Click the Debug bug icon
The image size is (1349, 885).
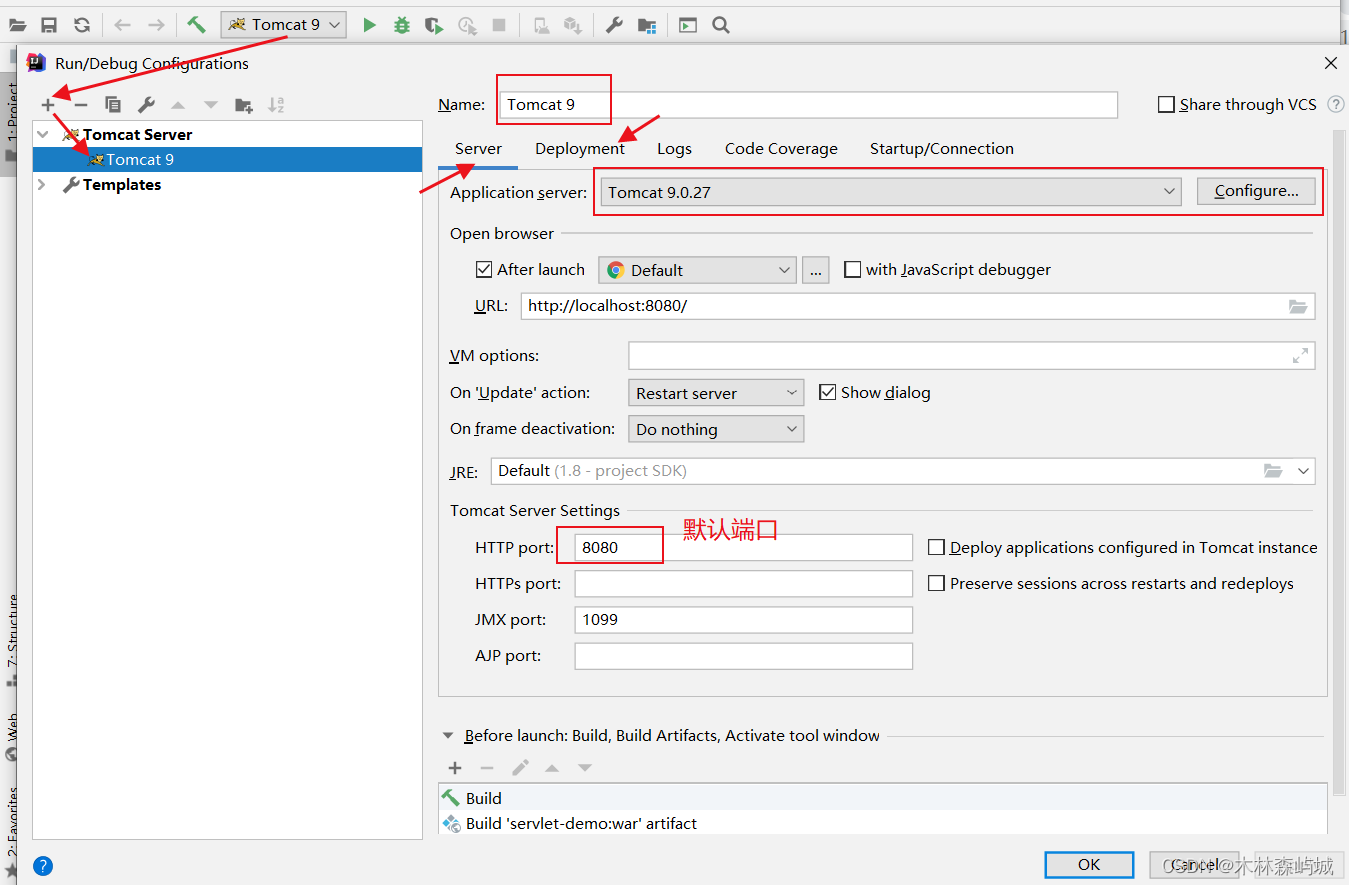402,25
